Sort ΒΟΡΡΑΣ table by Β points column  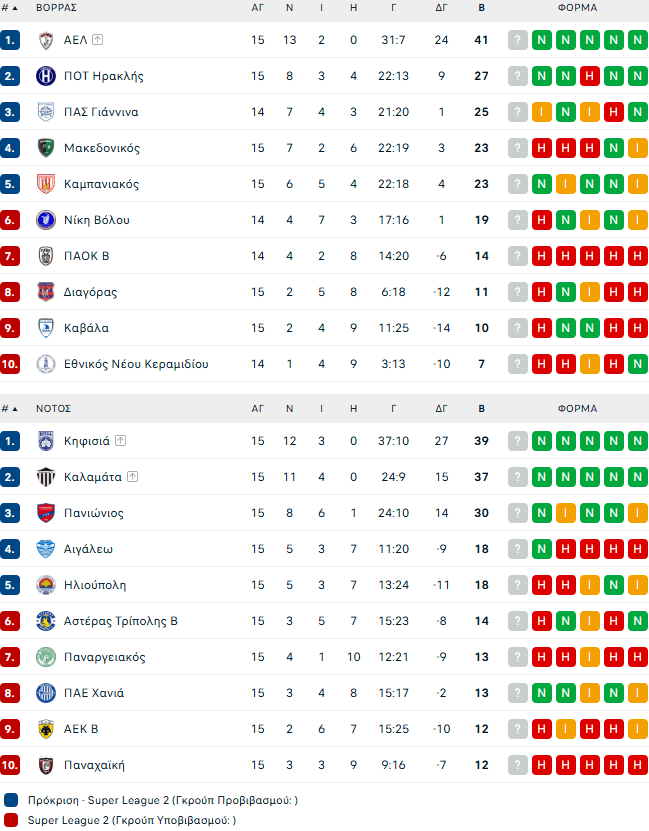[x=482, y=7]
